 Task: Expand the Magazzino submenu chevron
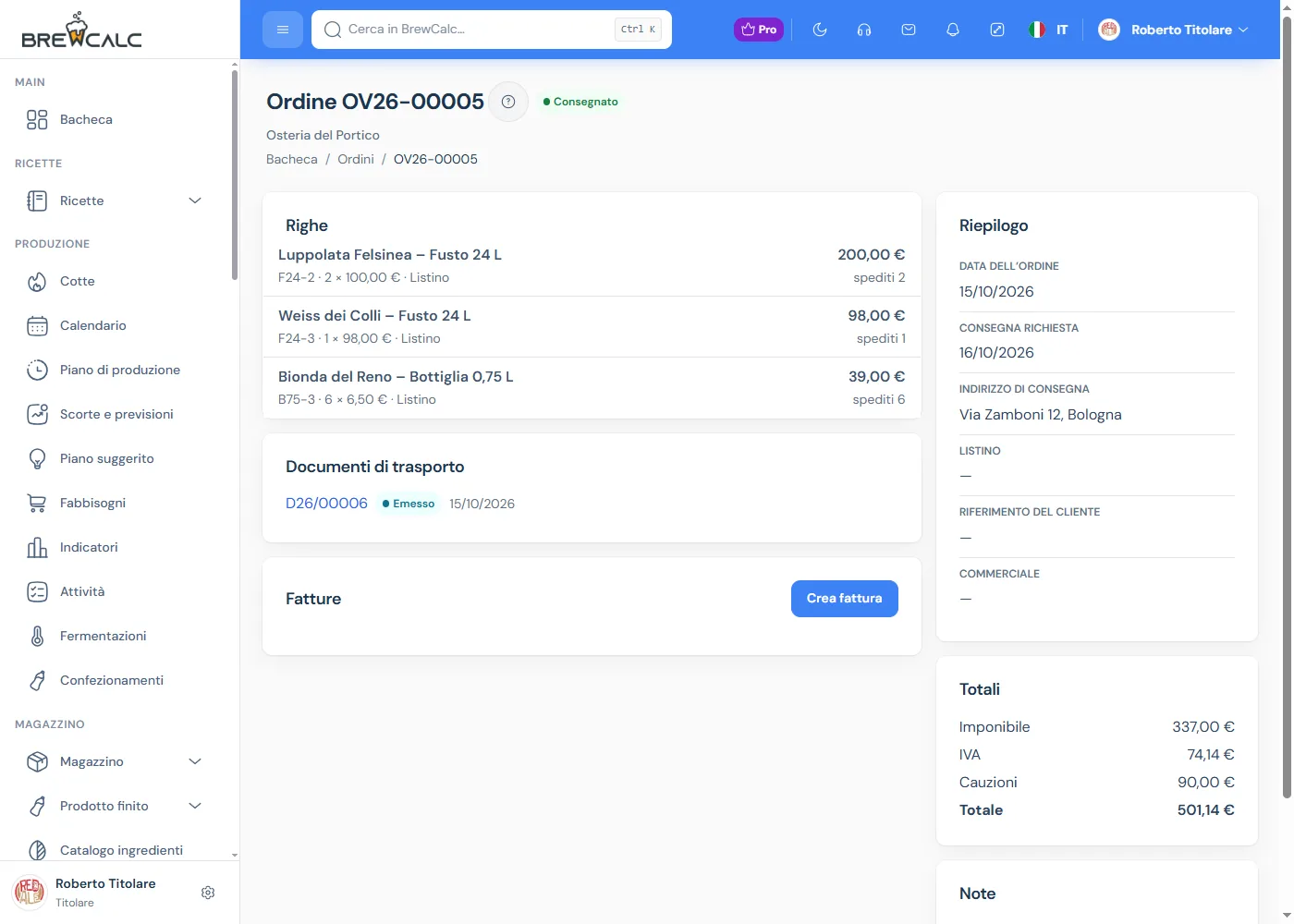[x=195, y=761]
